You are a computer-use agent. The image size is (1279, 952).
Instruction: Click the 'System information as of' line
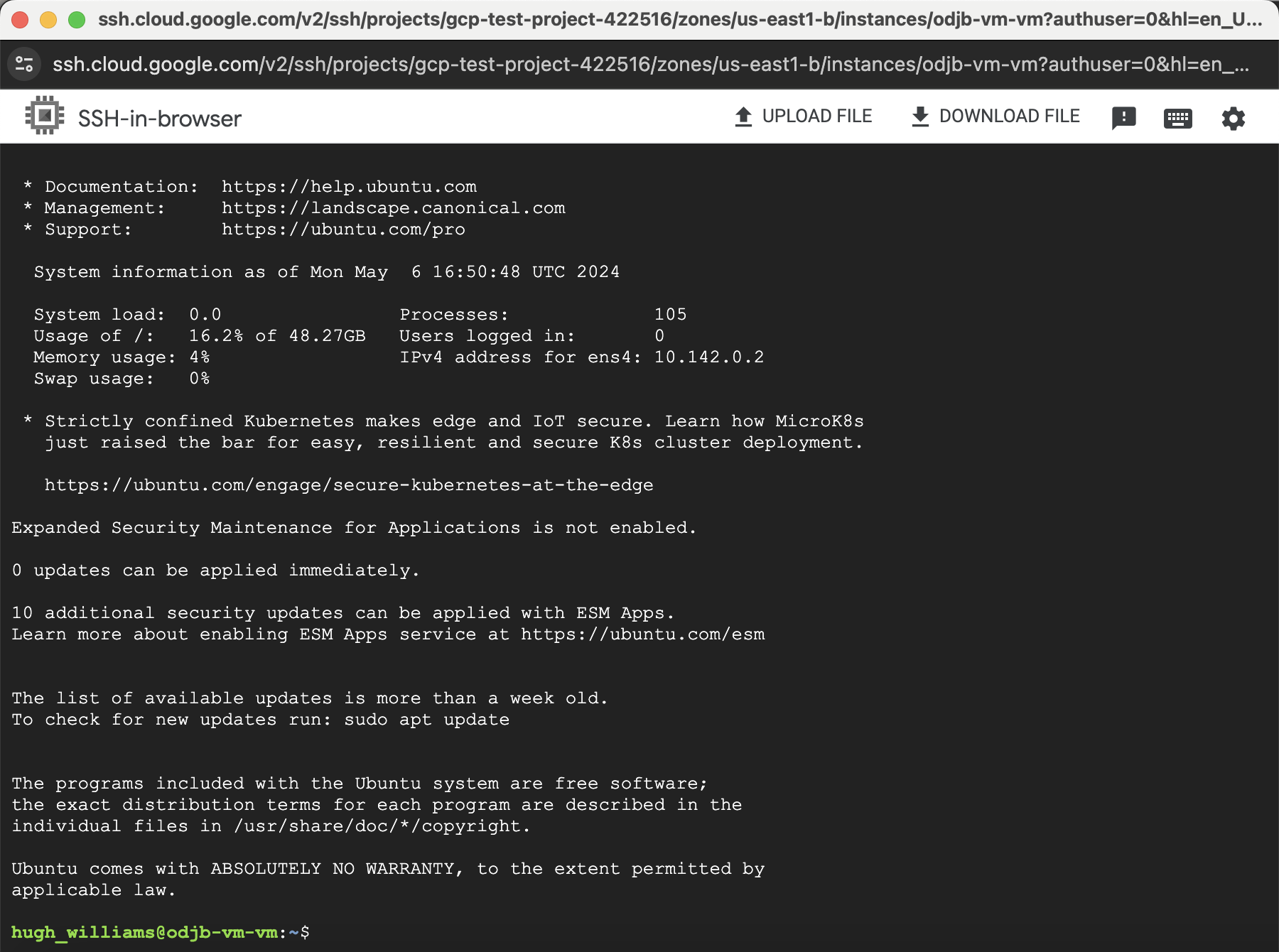[327, 272]
